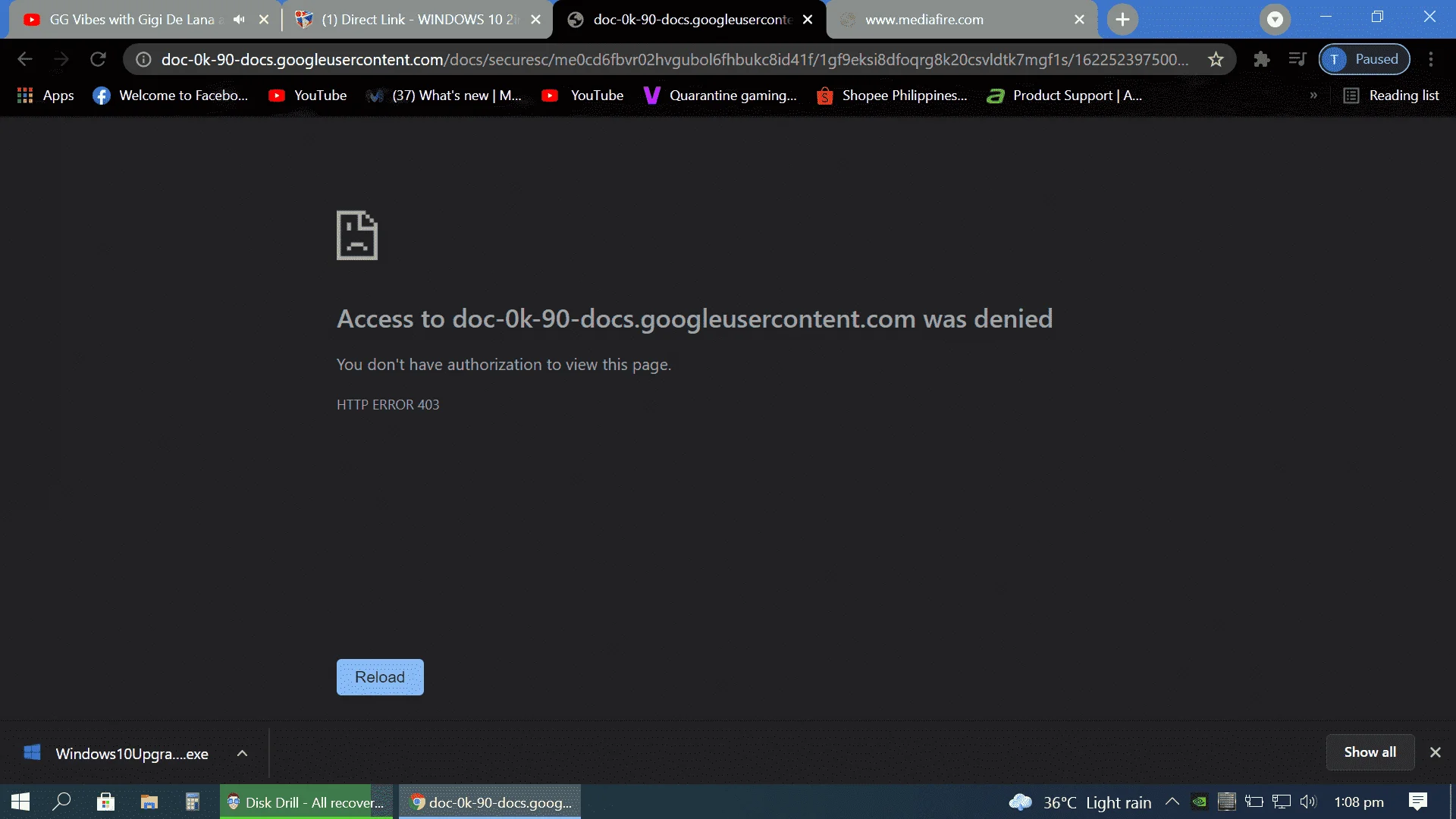This screenshot has height=819, width=1456.
Task: Minimize the Chrome window
Action: tap(1326, 17)
